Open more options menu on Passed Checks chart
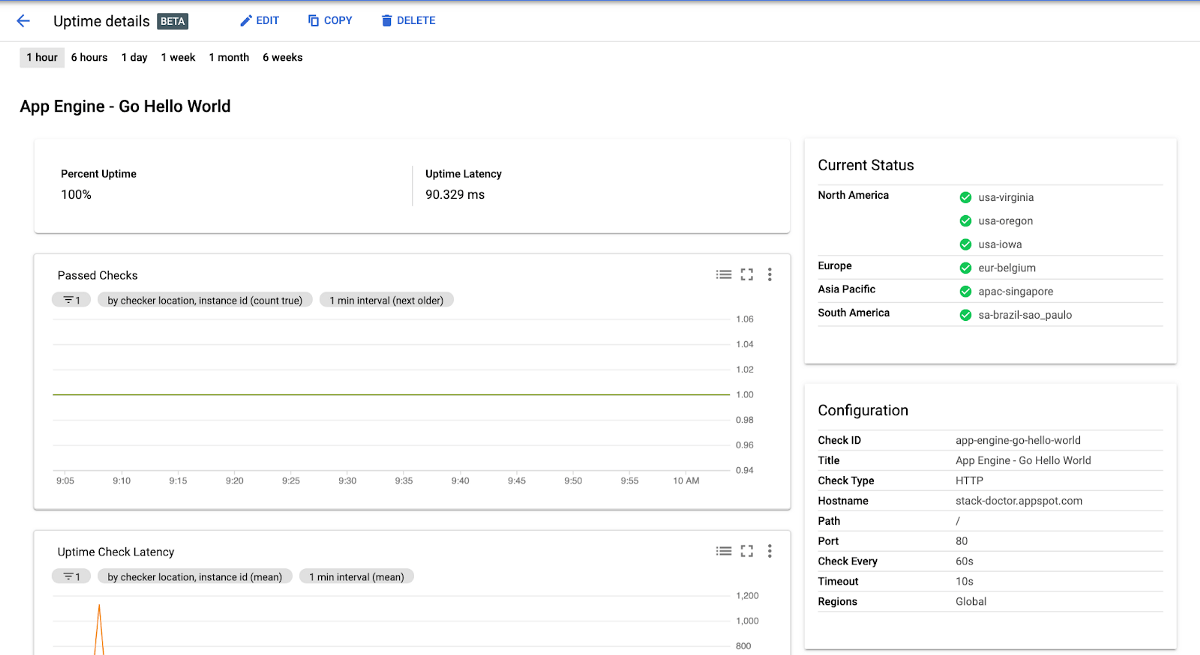This screenshot has height=655, width=1200. (x=770, y=275)
